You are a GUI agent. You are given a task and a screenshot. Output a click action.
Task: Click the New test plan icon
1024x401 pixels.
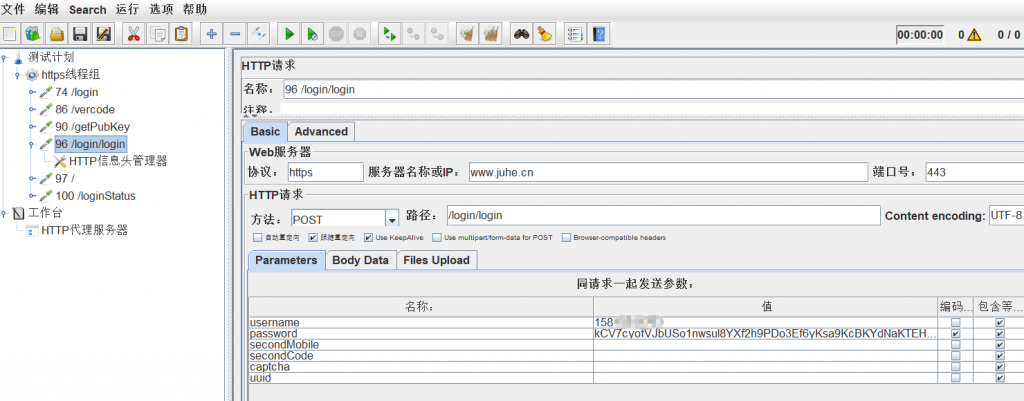(x=10, y=33)
